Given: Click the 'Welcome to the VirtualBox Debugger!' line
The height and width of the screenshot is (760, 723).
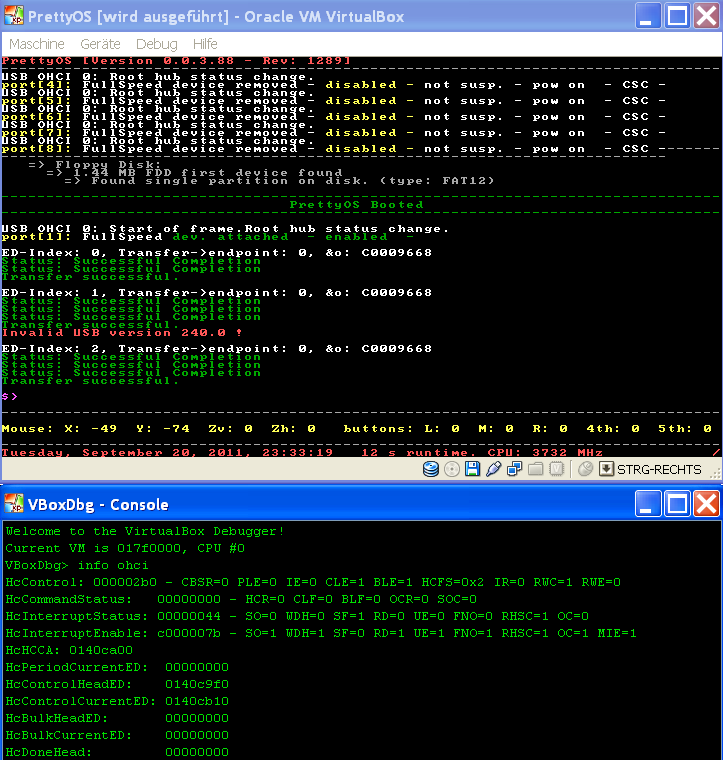Looking at the screenshot, I should (145, 531).
